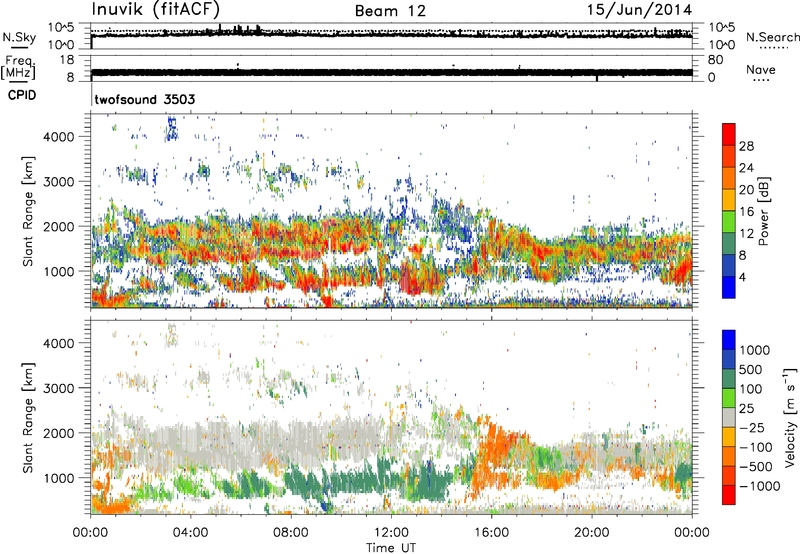Click the 'CPID' row label
The height and width of the screenshot is (554, 800).
coord(22,95)
